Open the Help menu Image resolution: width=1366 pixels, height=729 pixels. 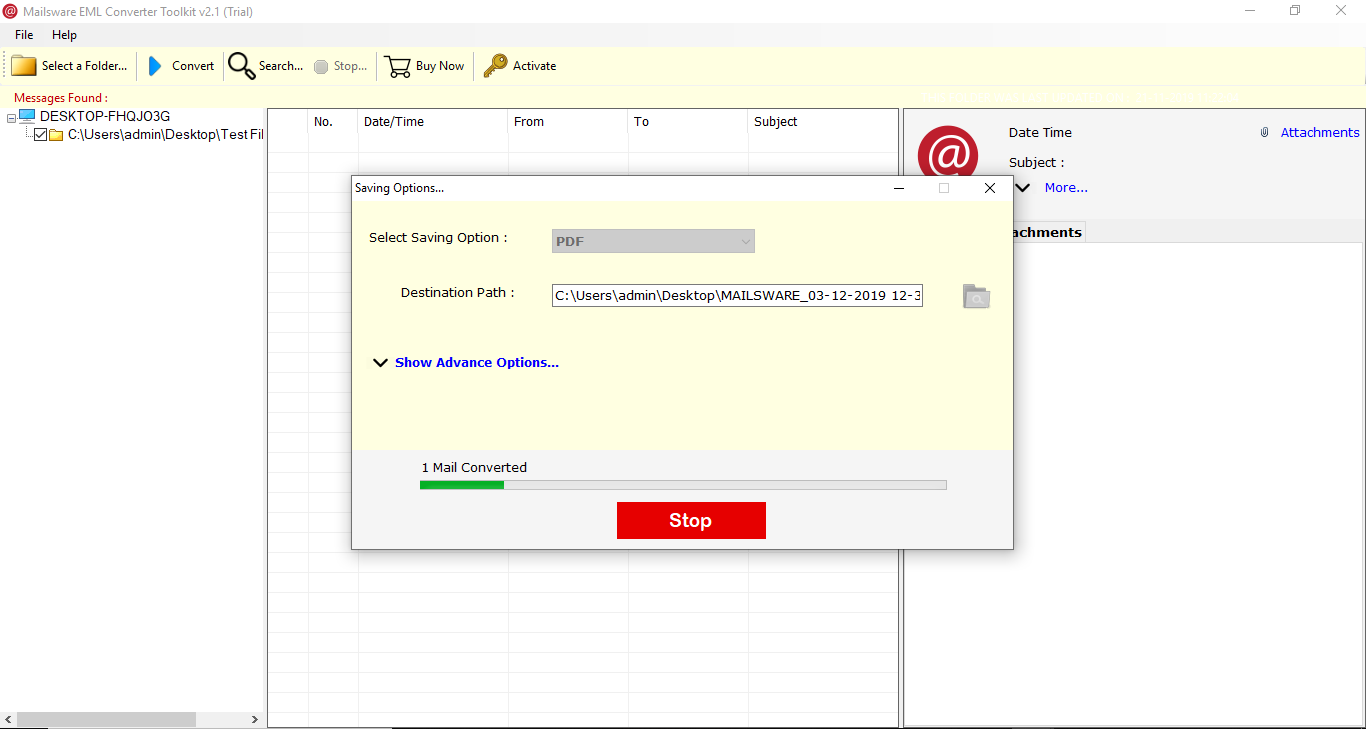point(64,35)
